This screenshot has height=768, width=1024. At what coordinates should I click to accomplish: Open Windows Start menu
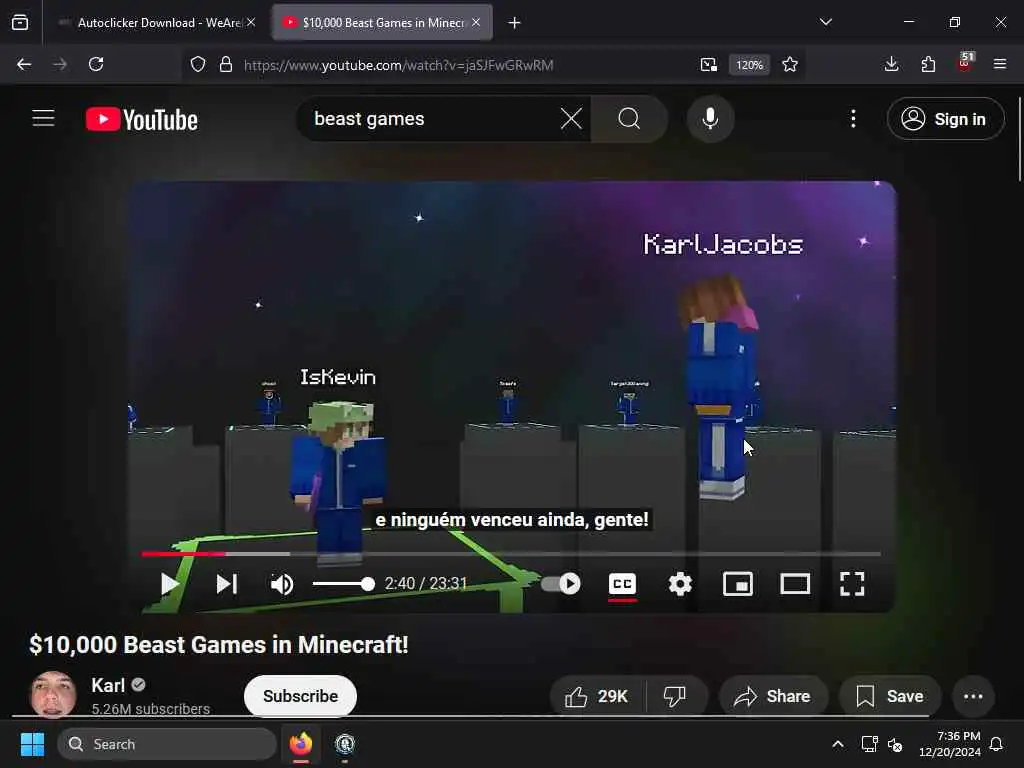coord(32,744)
